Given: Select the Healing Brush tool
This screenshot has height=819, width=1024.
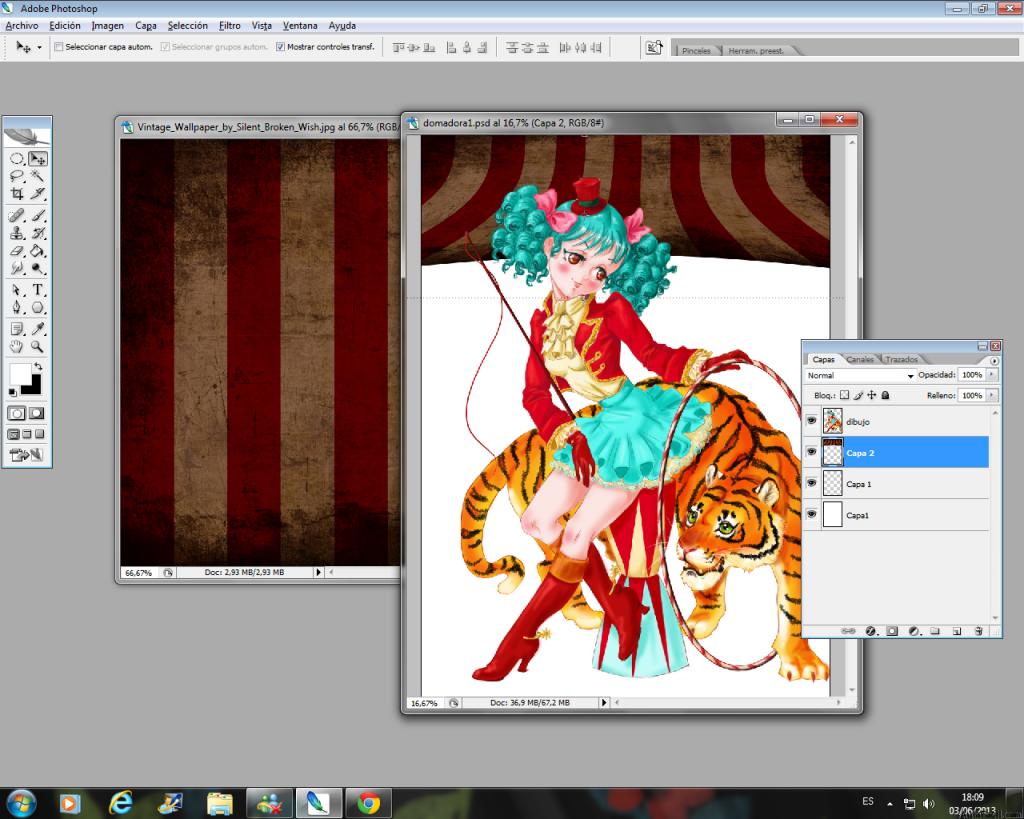Looking at the screenshot, I should click(17, 215).
